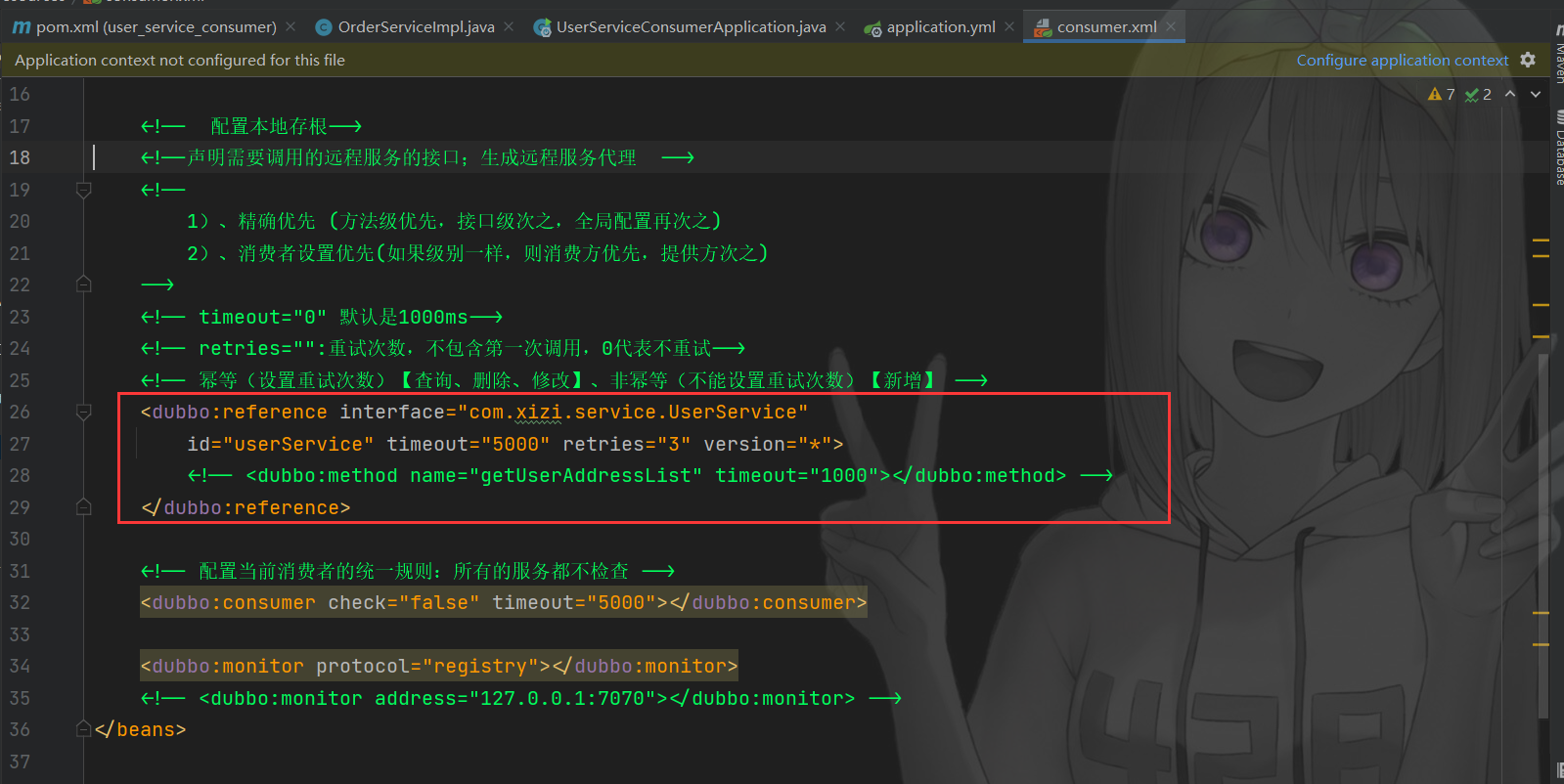The height and width of the screenshot is (784, 1564).
Task: Go to previous highlighted error arrow
Action: point(1510,94)
